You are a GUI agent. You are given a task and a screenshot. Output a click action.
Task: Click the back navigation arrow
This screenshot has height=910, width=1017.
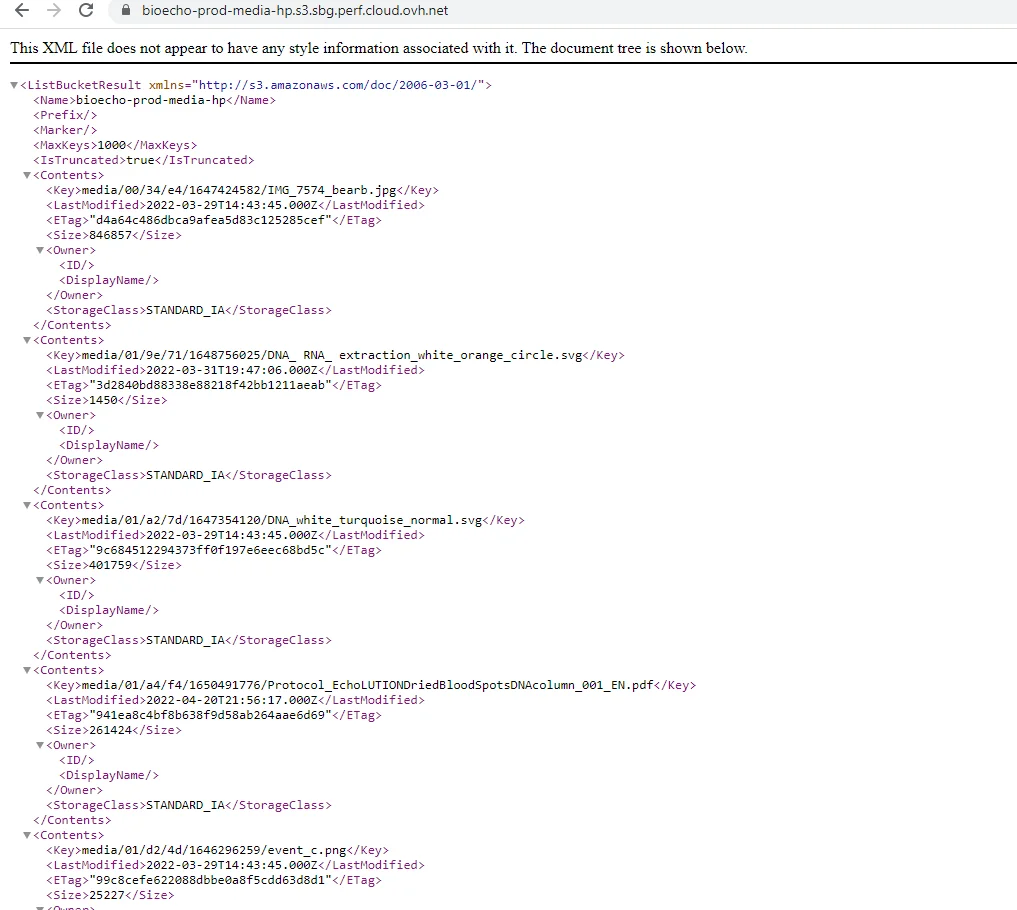20,10
